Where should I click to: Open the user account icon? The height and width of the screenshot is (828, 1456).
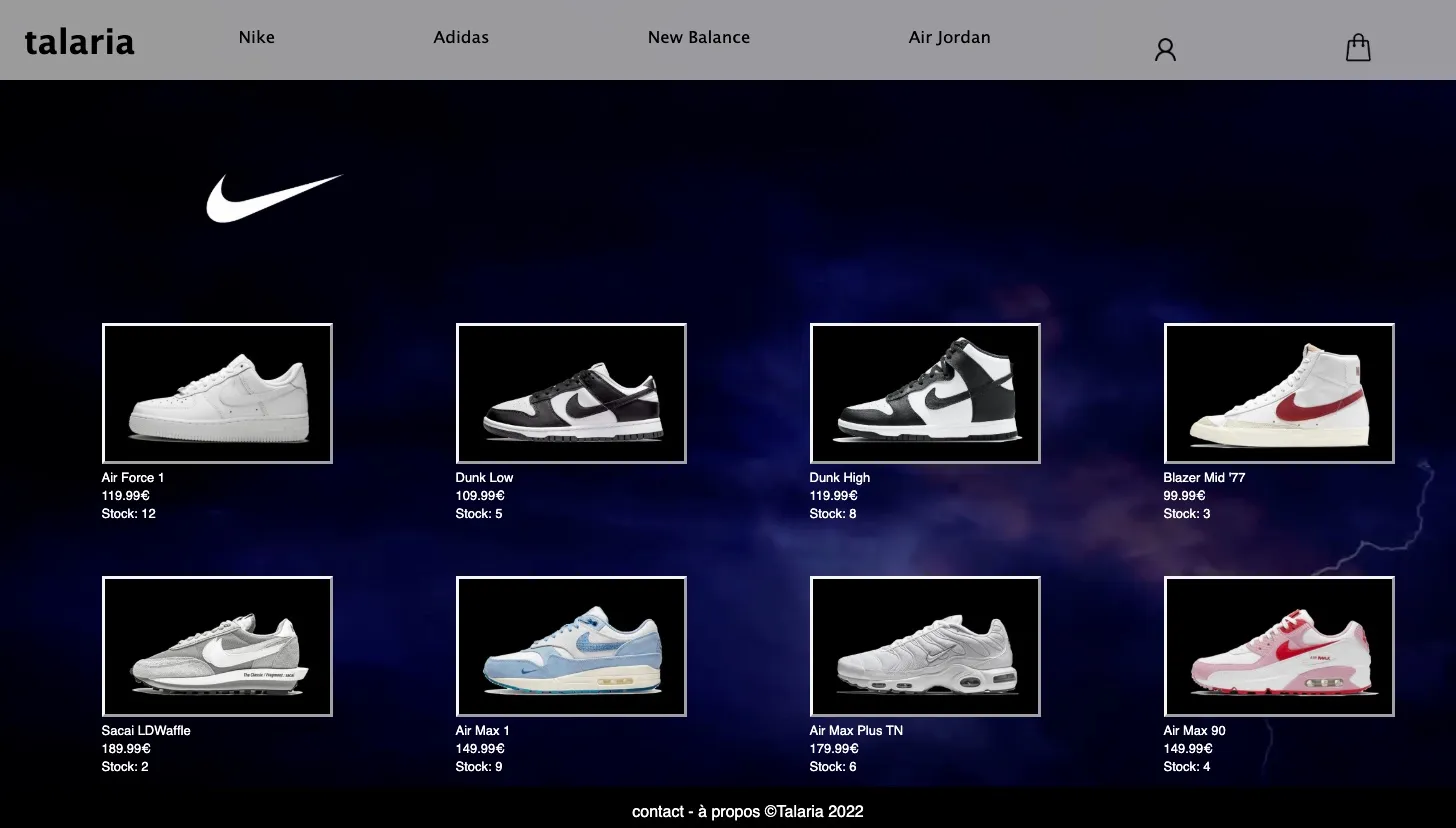point(1165,49)
